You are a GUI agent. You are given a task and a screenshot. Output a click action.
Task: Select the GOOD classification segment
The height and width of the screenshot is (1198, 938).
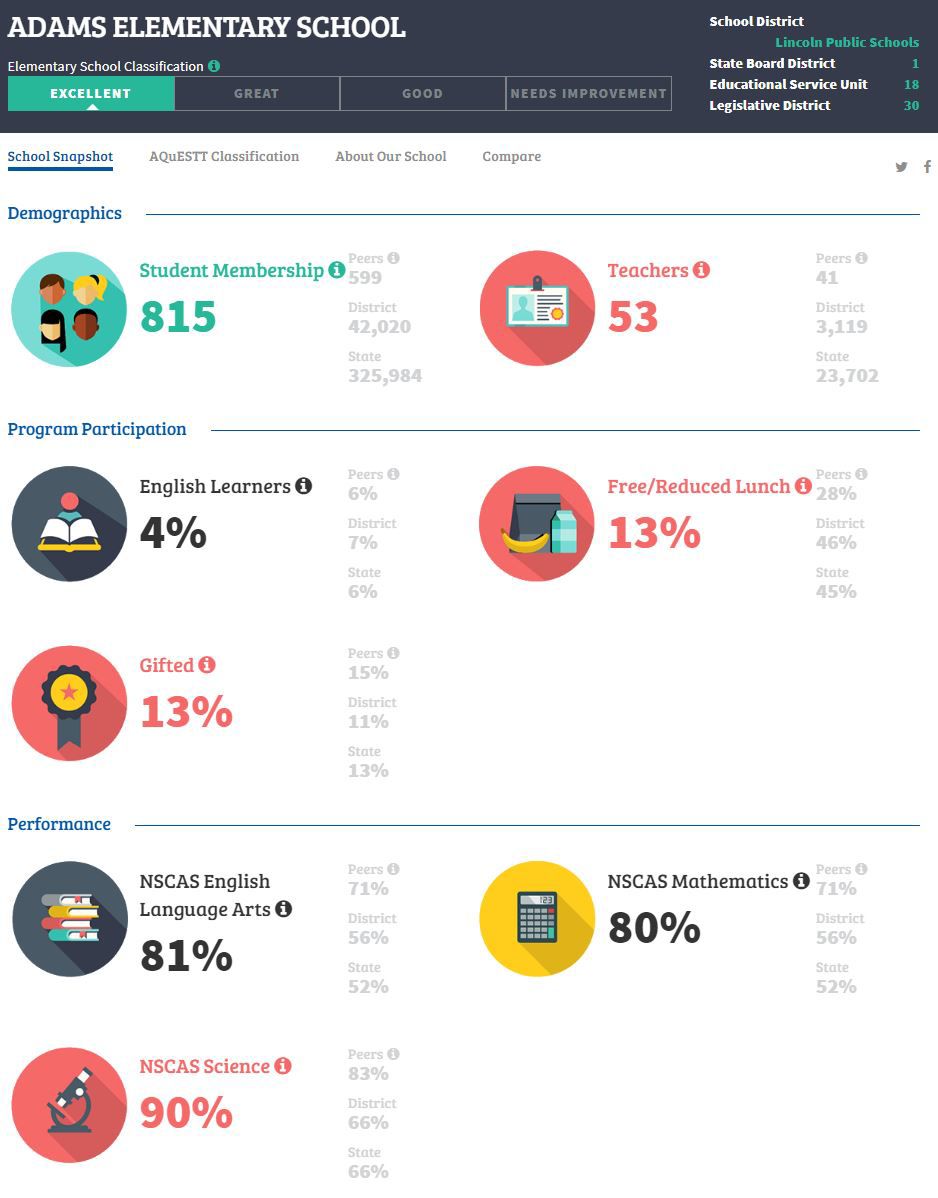(x=422, y=93)
